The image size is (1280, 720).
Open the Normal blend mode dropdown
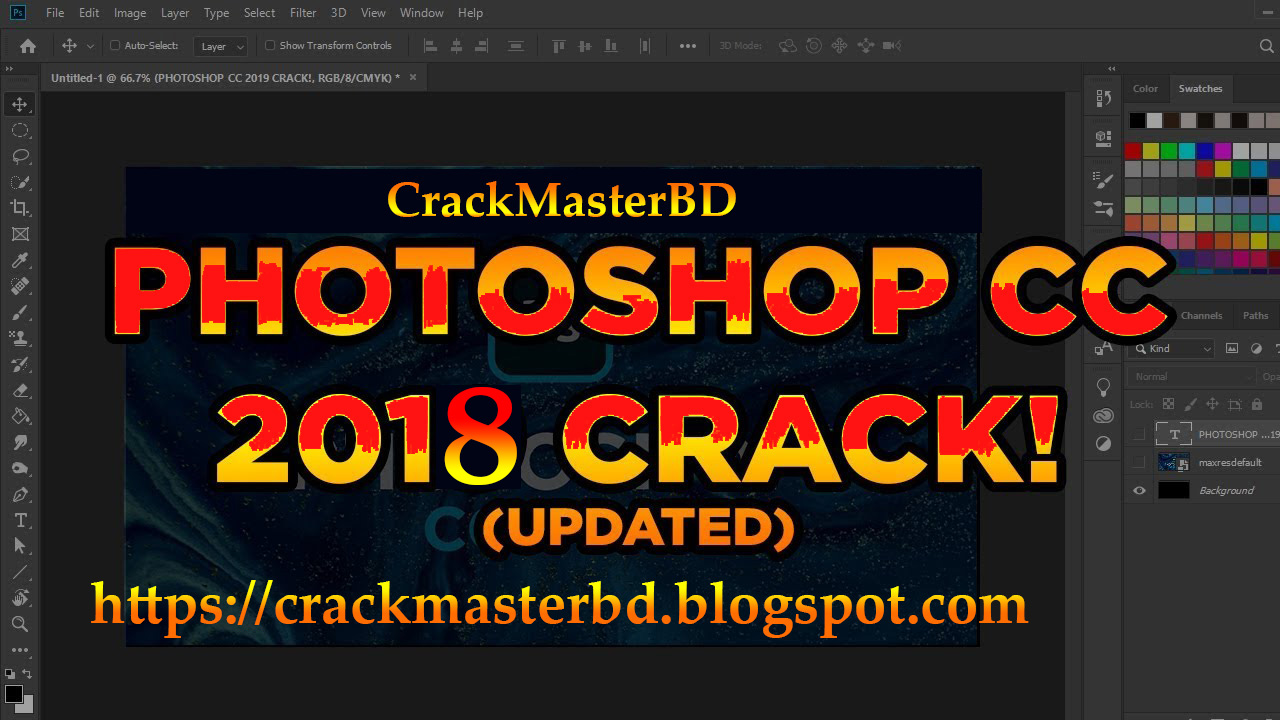click(x=1192, y=377)
